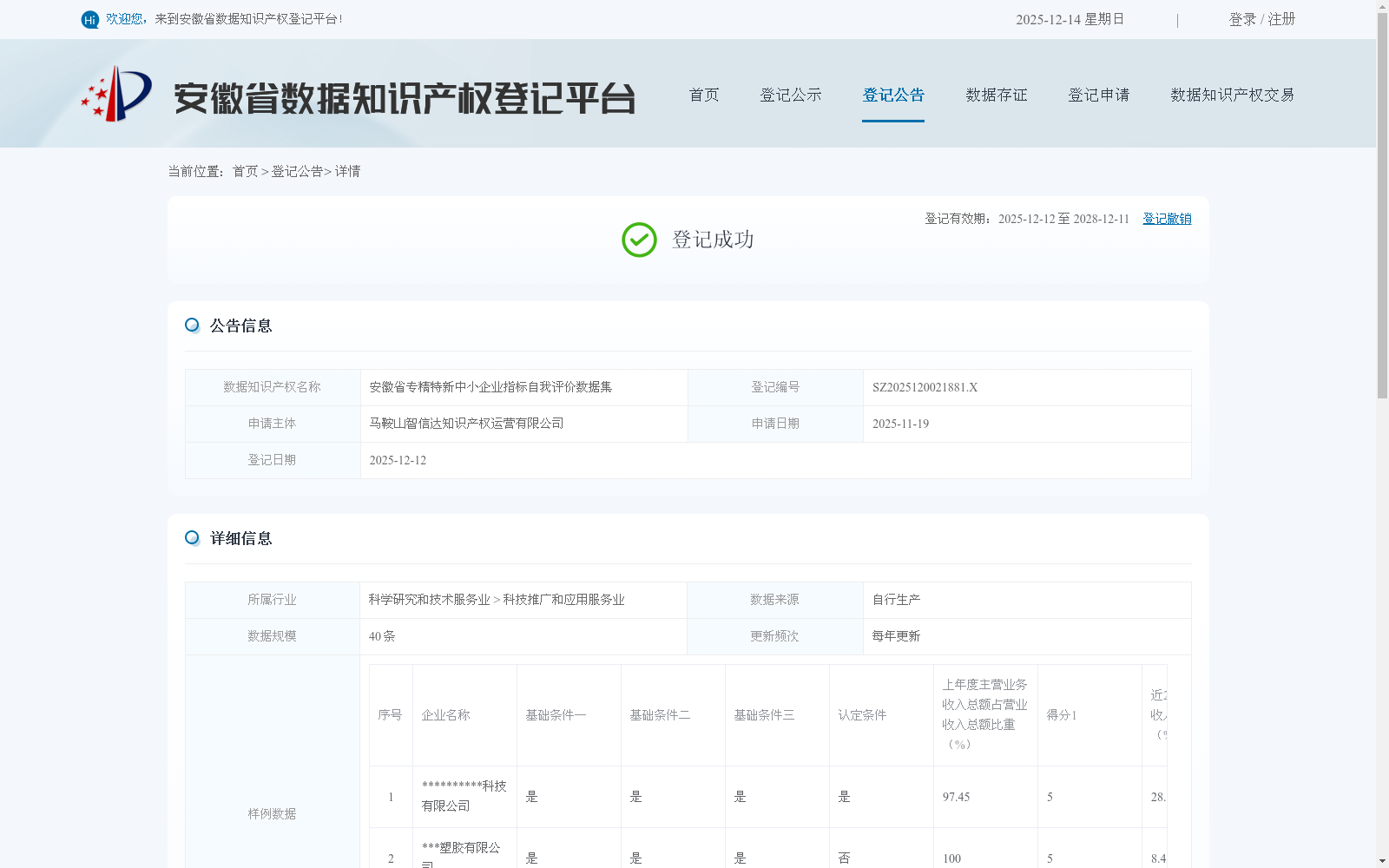Click the registration number SZ2025120021881.X
1389x868 pixels.
coord(925,387)
